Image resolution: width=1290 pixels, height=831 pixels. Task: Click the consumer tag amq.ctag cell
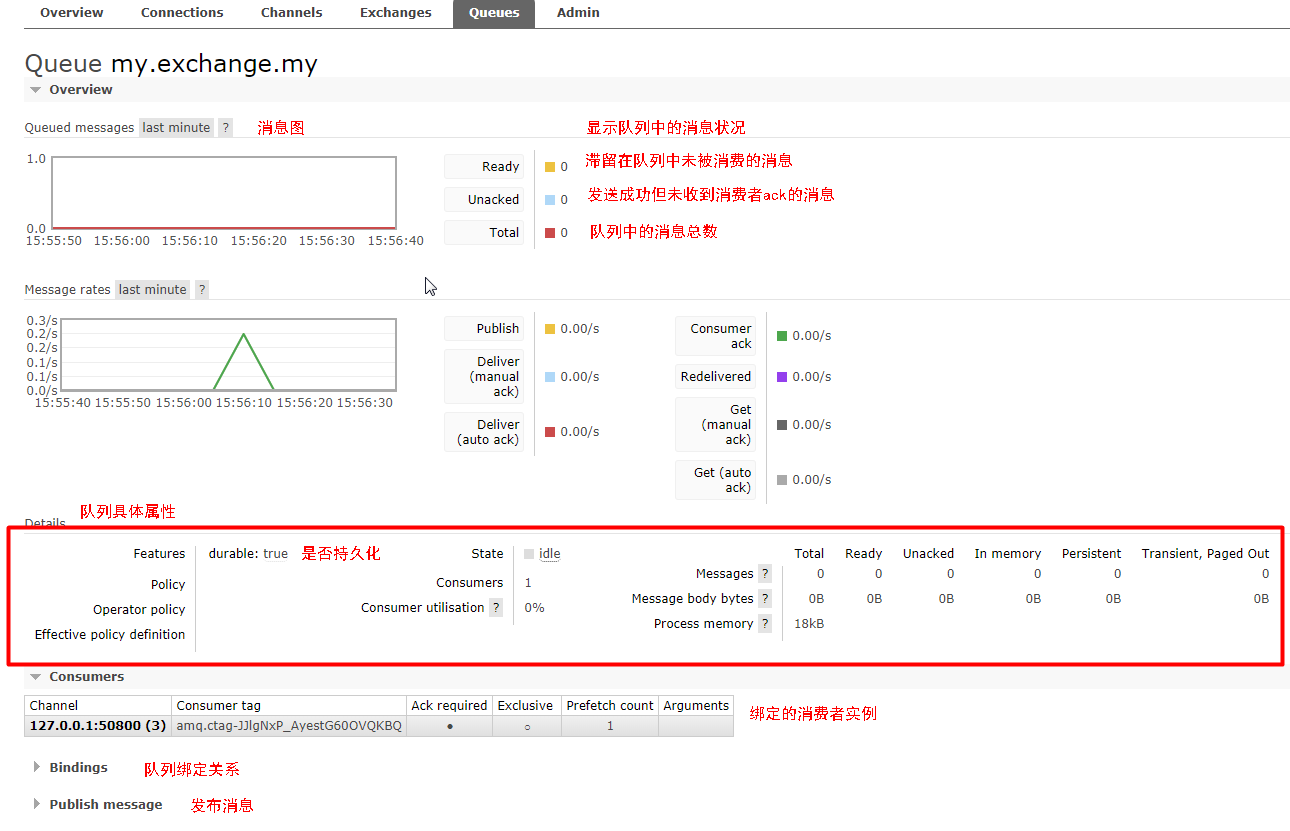[288, 725]
